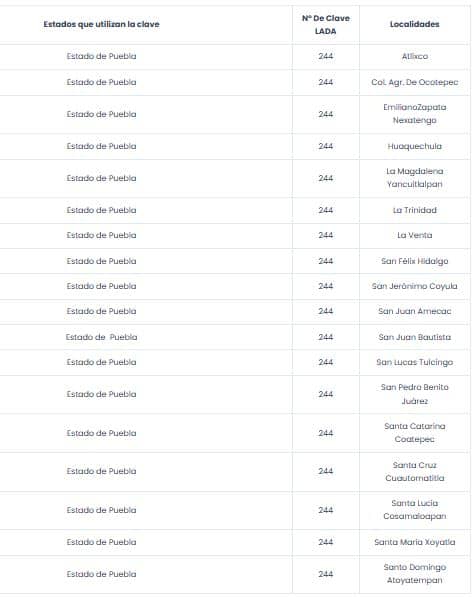Screen dimensions: 473x597
Task: Select the San Juan Amecac cell
Action: click(415, 311)
